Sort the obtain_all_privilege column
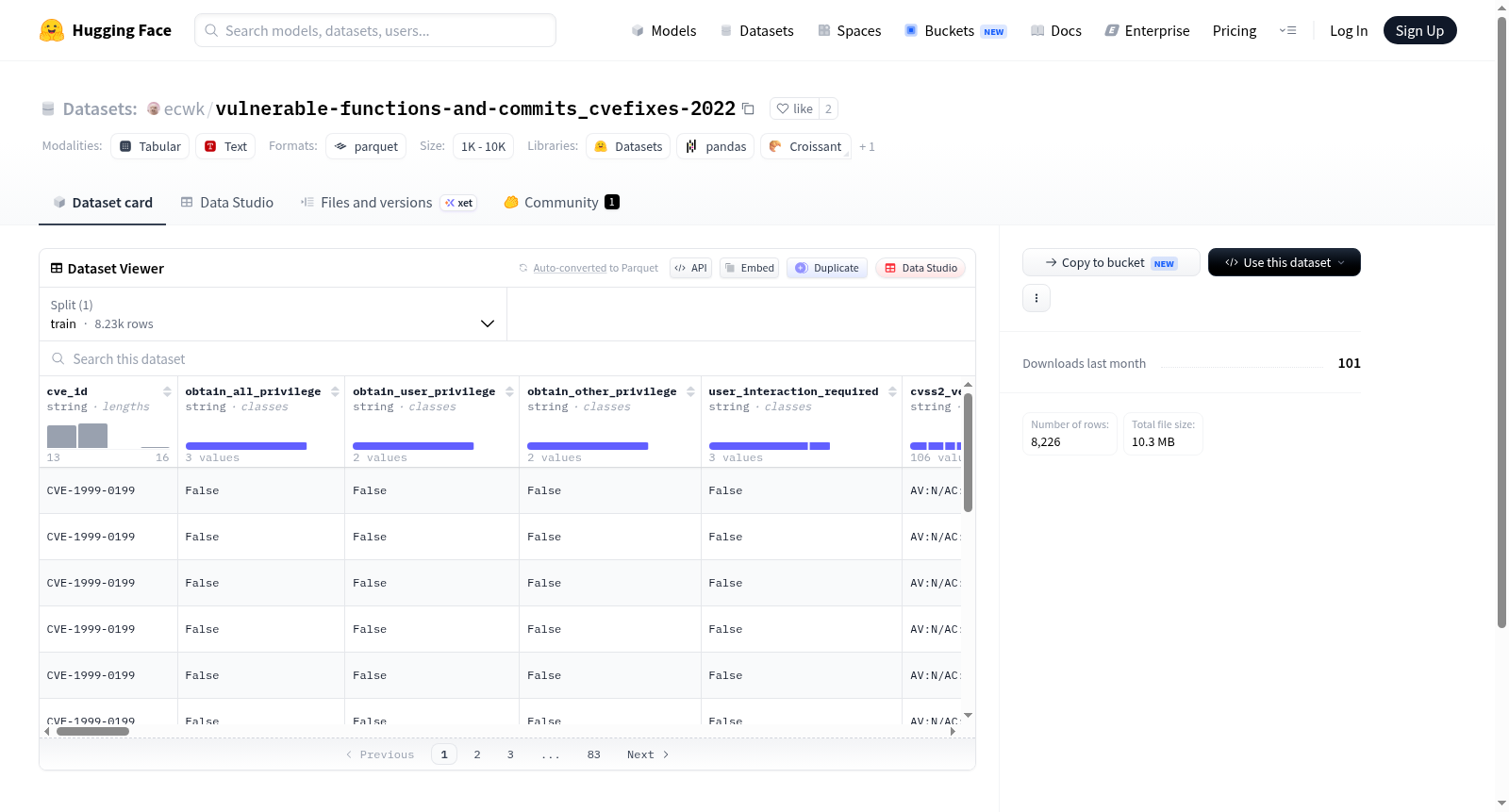This screenshot has width=1509, height=812. [x=335, y=391]
